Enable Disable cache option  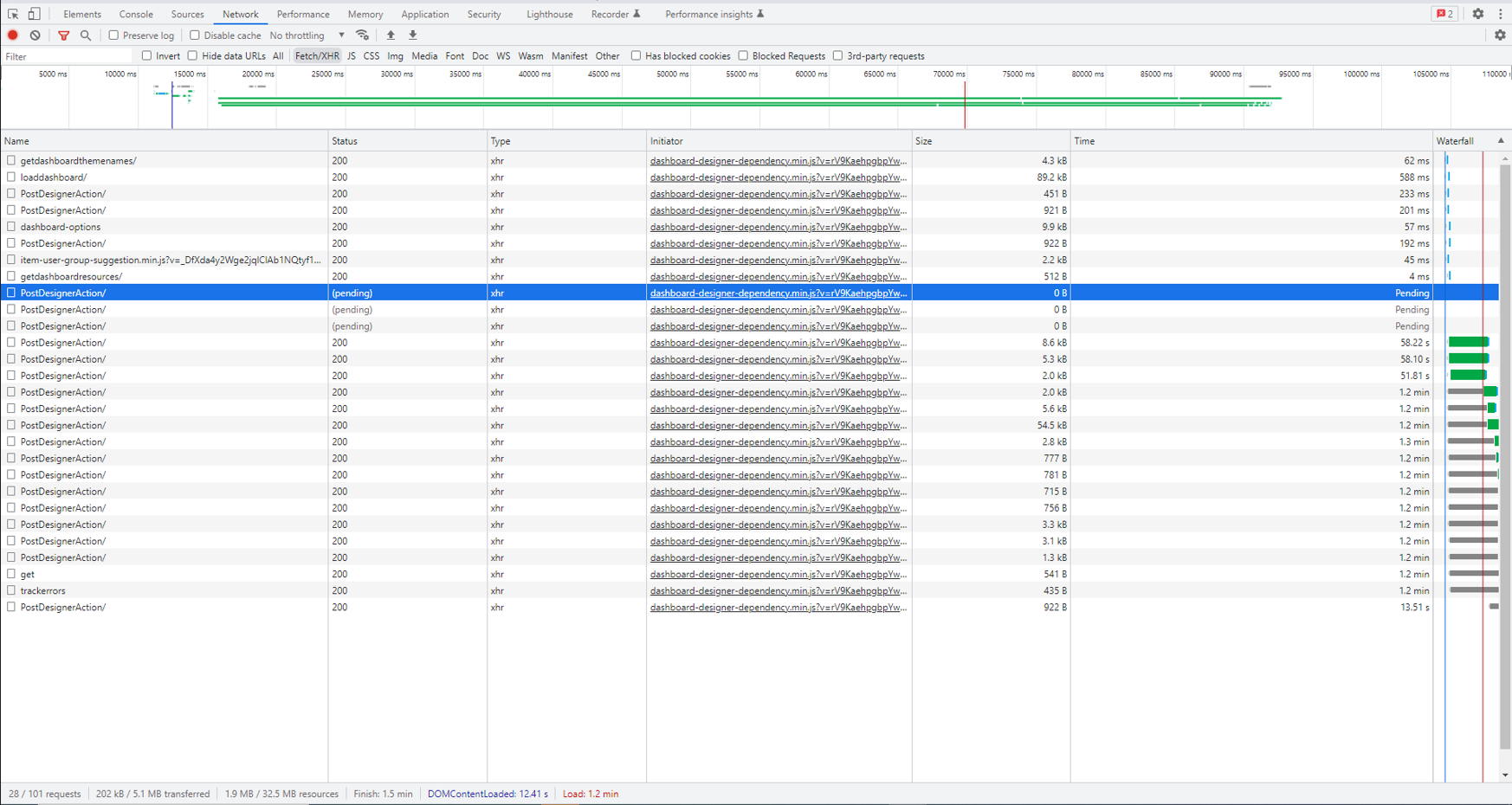coord(192,35)
